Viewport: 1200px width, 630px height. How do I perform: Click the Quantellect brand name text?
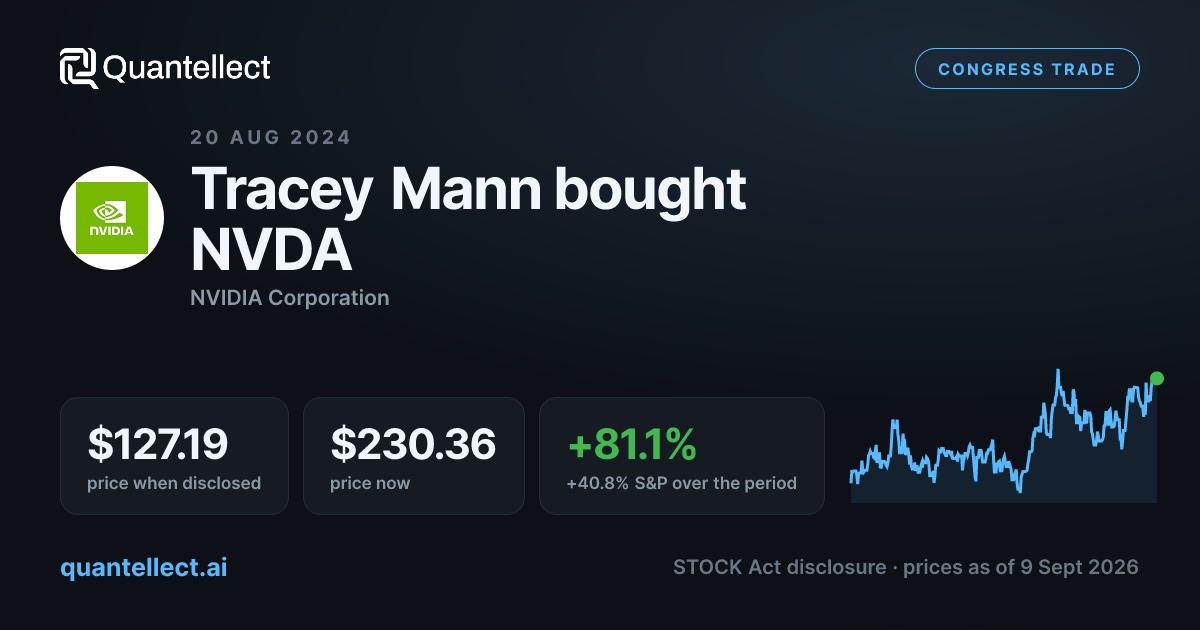[x=187, y=68]
